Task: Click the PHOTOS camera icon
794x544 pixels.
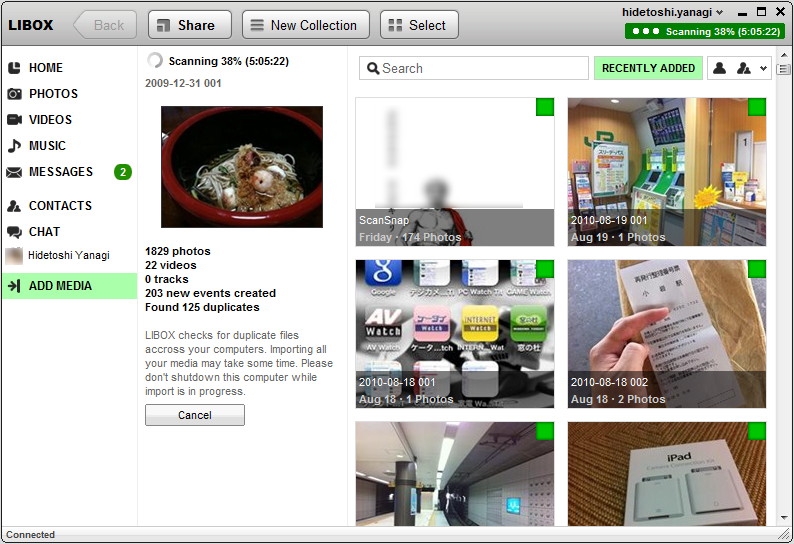Action: (14, 94)
